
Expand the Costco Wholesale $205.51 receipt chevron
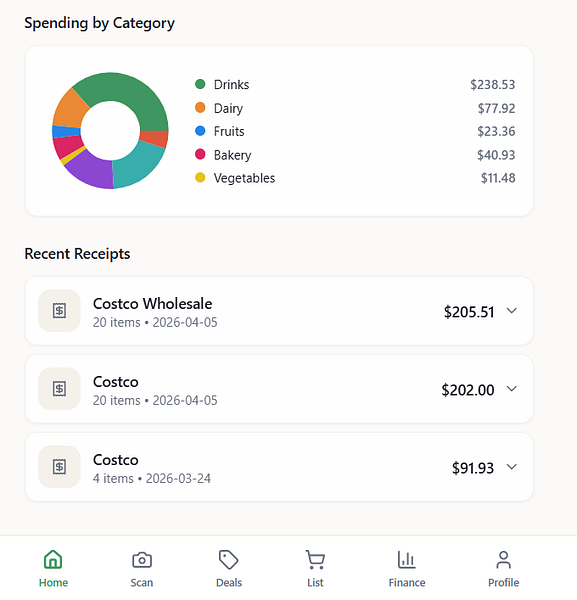tap(512, 311)
